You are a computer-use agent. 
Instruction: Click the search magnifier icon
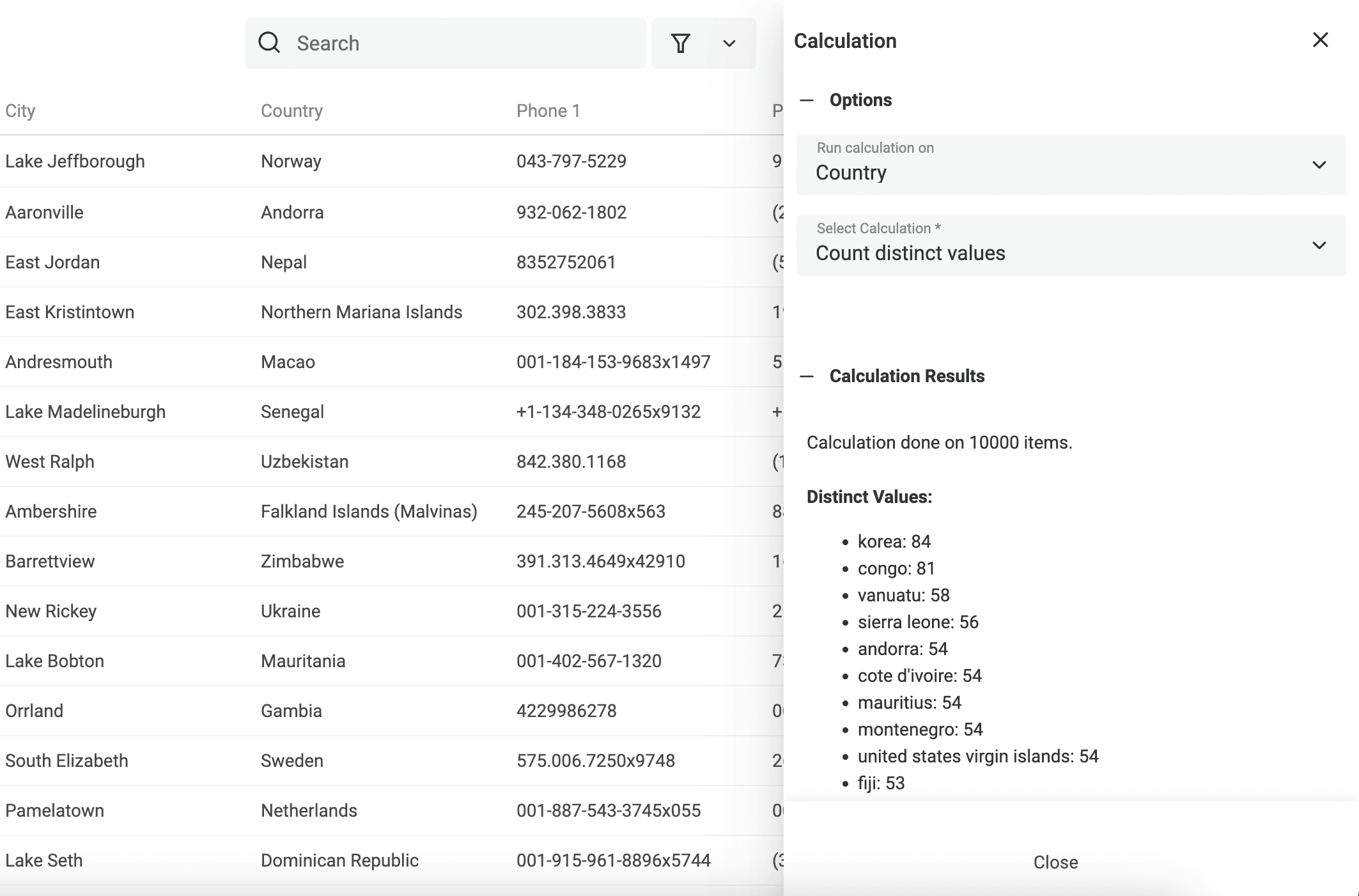pyautogui.click(x=269, y=43)
